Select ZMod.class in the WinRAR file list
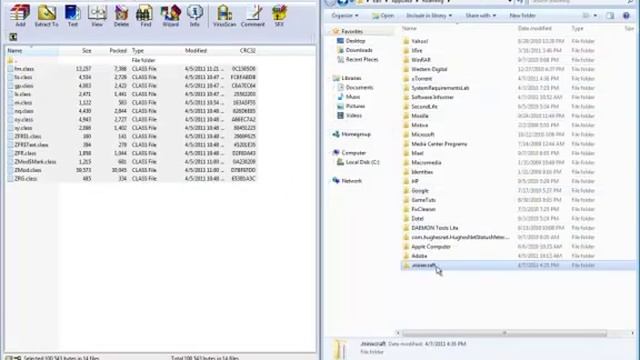The height and width of the screenshot is (360, 640). point(131,170)
